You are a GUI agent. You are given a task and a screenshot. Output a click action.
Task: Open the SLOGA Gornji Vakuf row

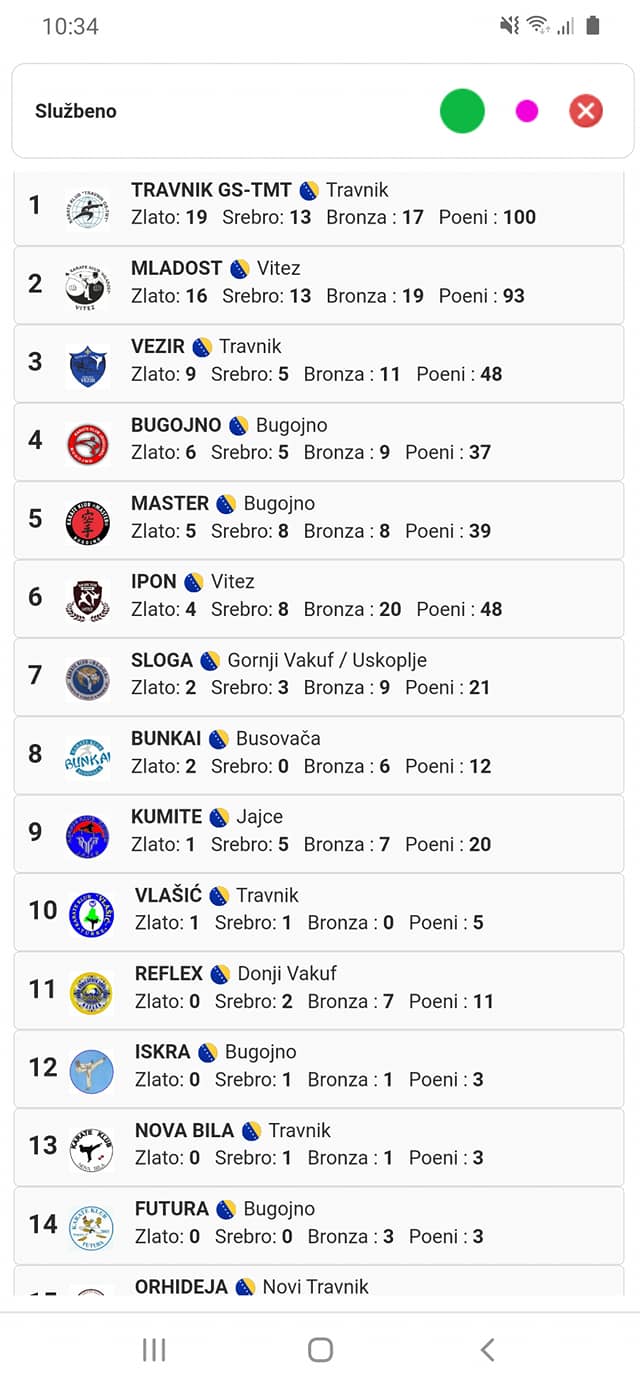pyautogui.click(x=318, y=674)
